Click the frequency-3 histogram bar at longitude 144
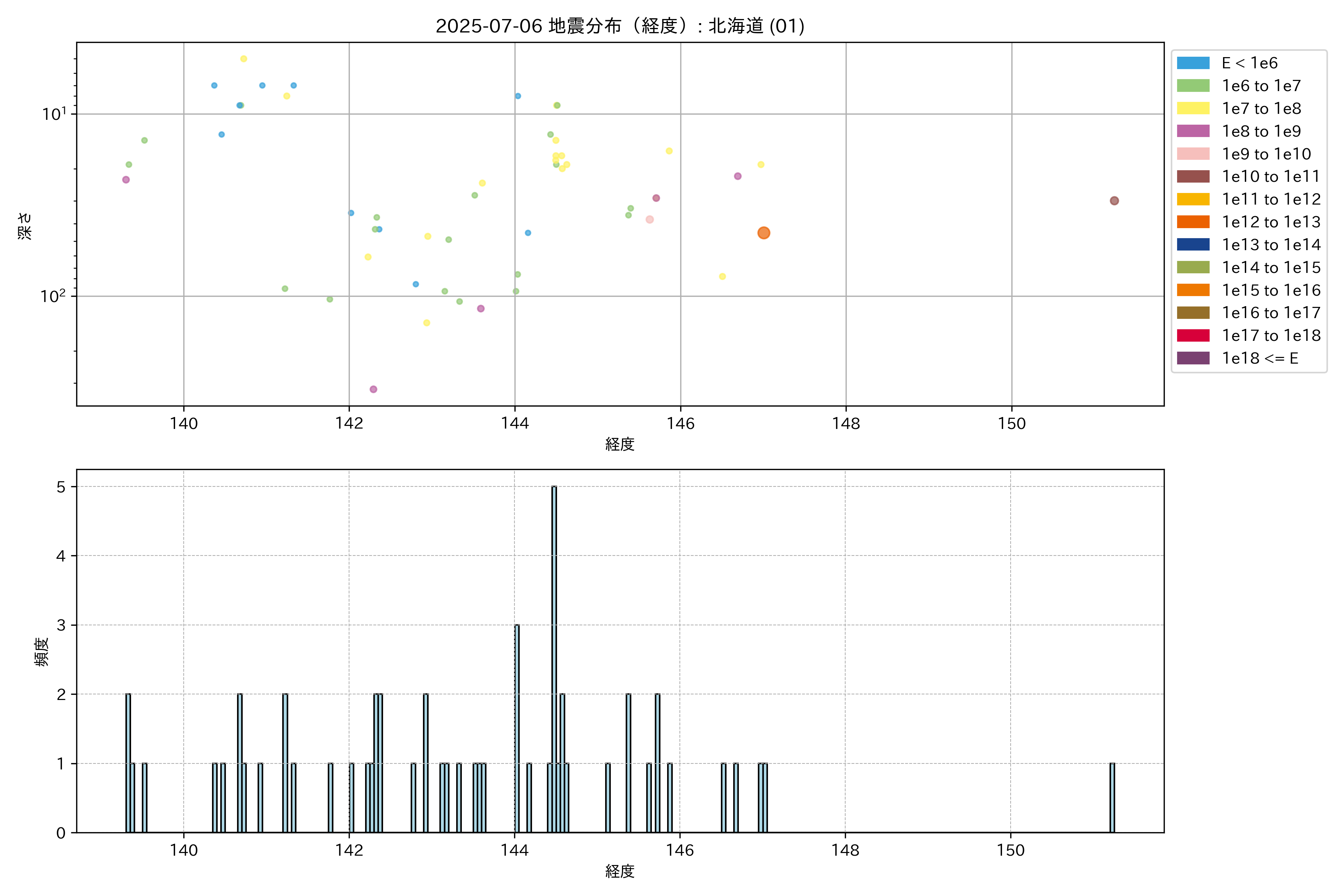This screenshot has height=896, width=1344. 517,729
